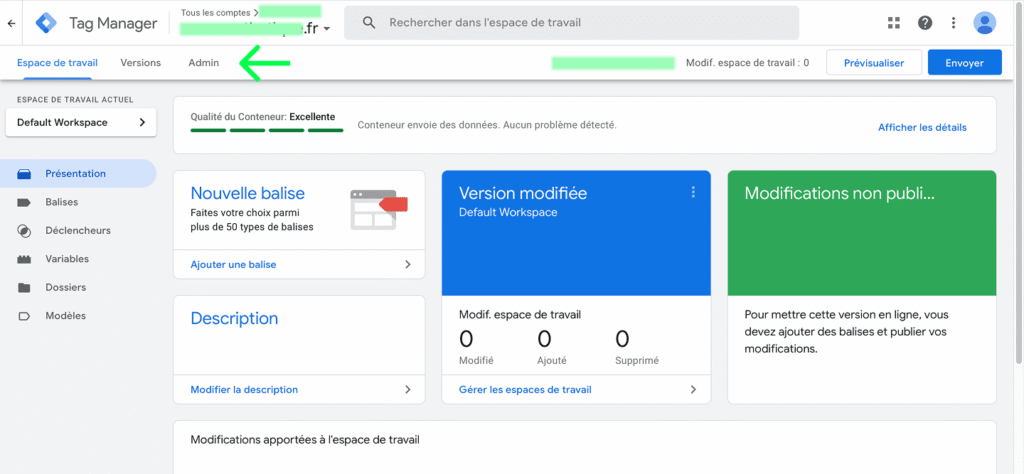Click the Ajouté count value
1024x474 pixels.
[544, 339]
